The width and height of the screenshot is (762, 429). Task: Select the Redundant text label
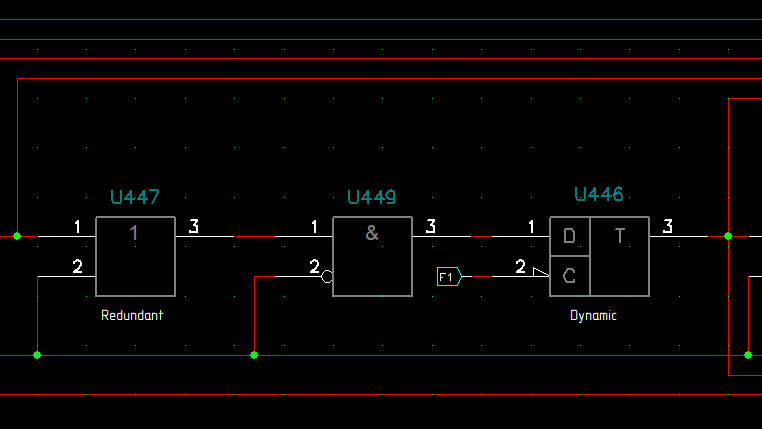[x=132, y=315]
